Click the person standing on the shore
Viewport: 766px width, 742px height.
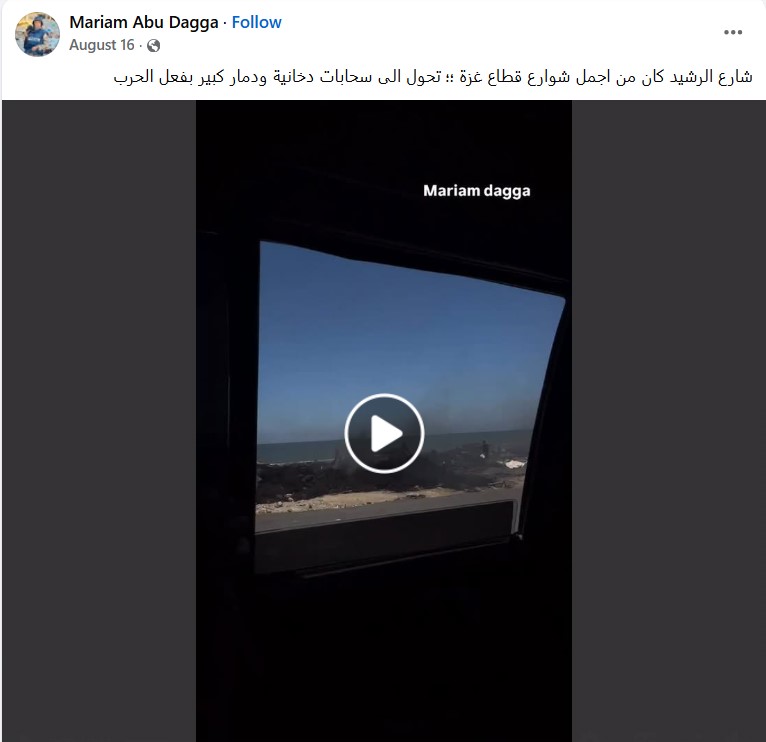pyautogui.click(x=484, y=449)
